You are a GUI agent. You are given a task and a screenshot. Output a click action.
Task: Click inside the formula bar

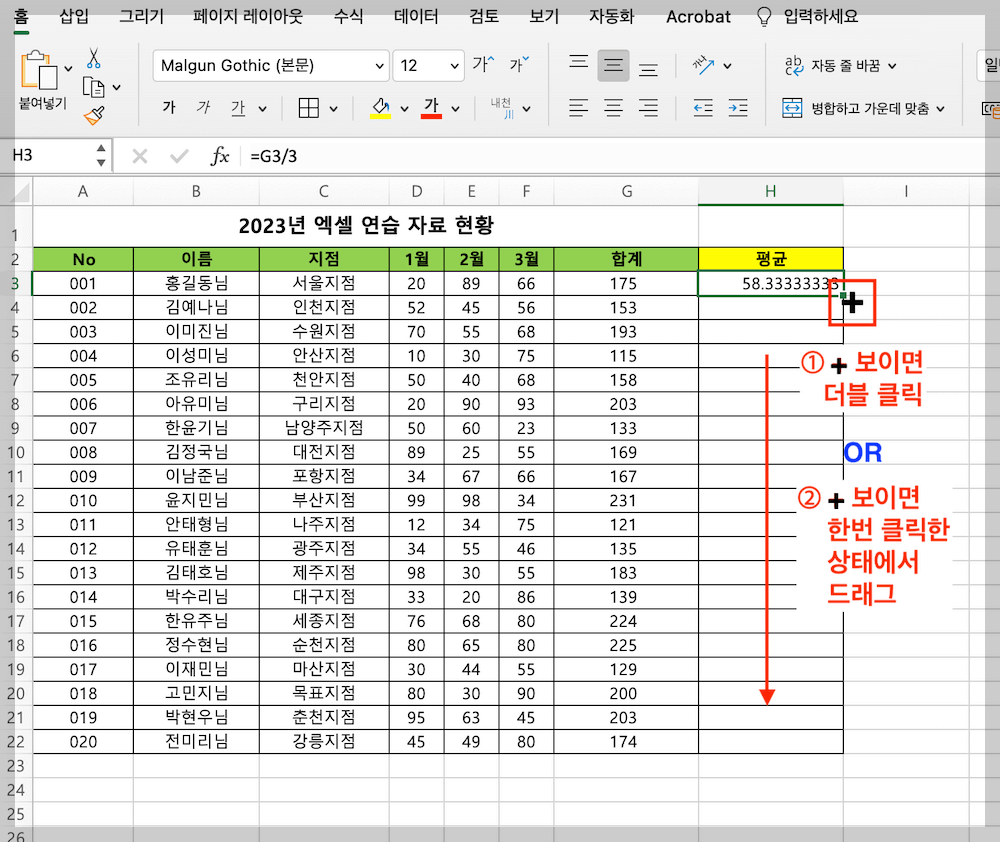pos(400,156)
